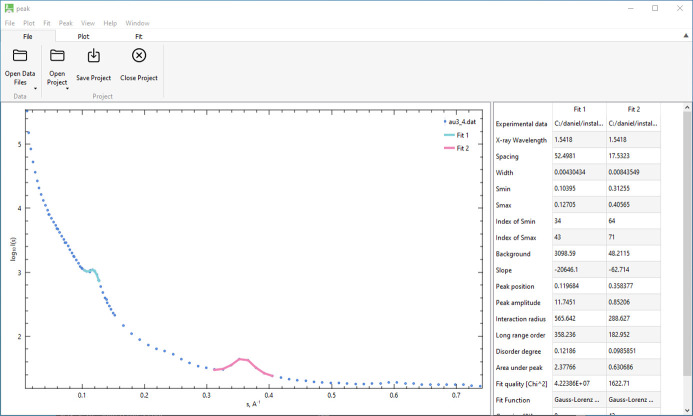This screenshot has width=693, height=416.
Task: Expand the Open Project dropdown arrow
Action: [x=68, y=88]
